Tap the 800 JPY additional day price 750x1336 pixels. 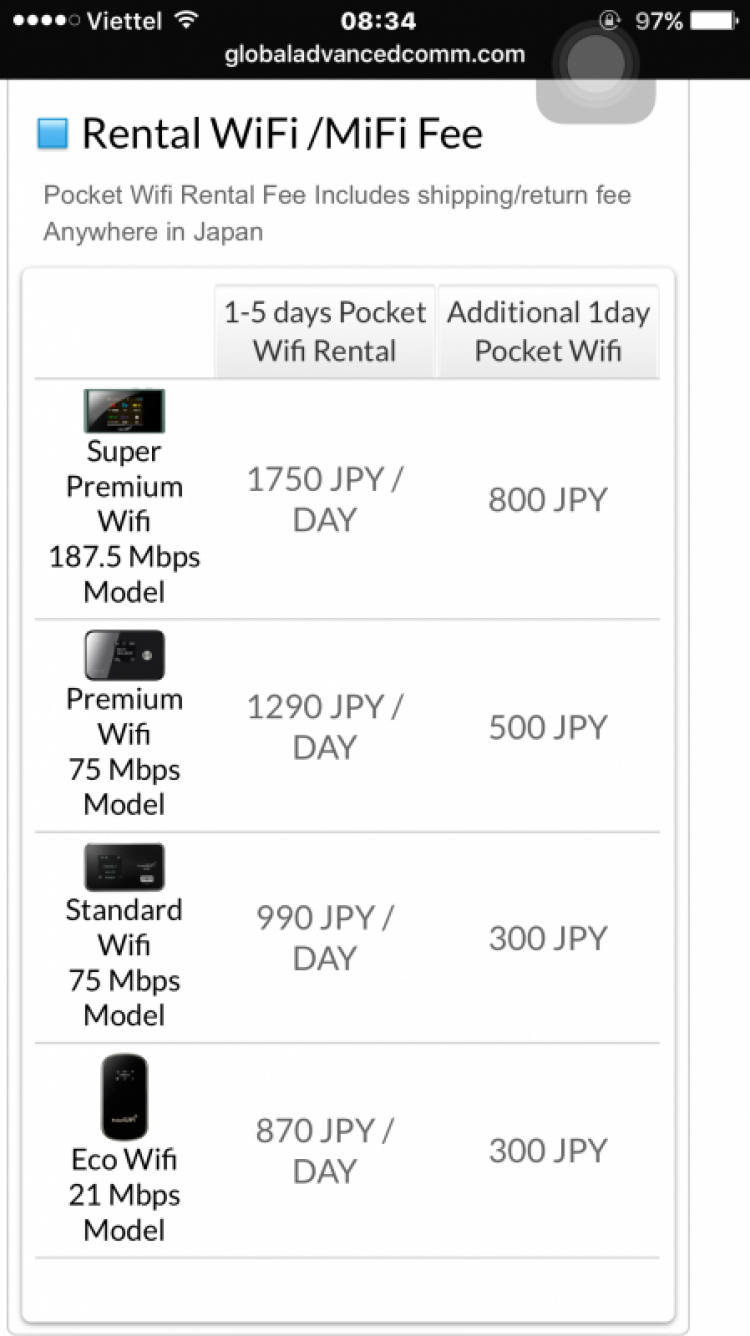[x=548, y=499]
